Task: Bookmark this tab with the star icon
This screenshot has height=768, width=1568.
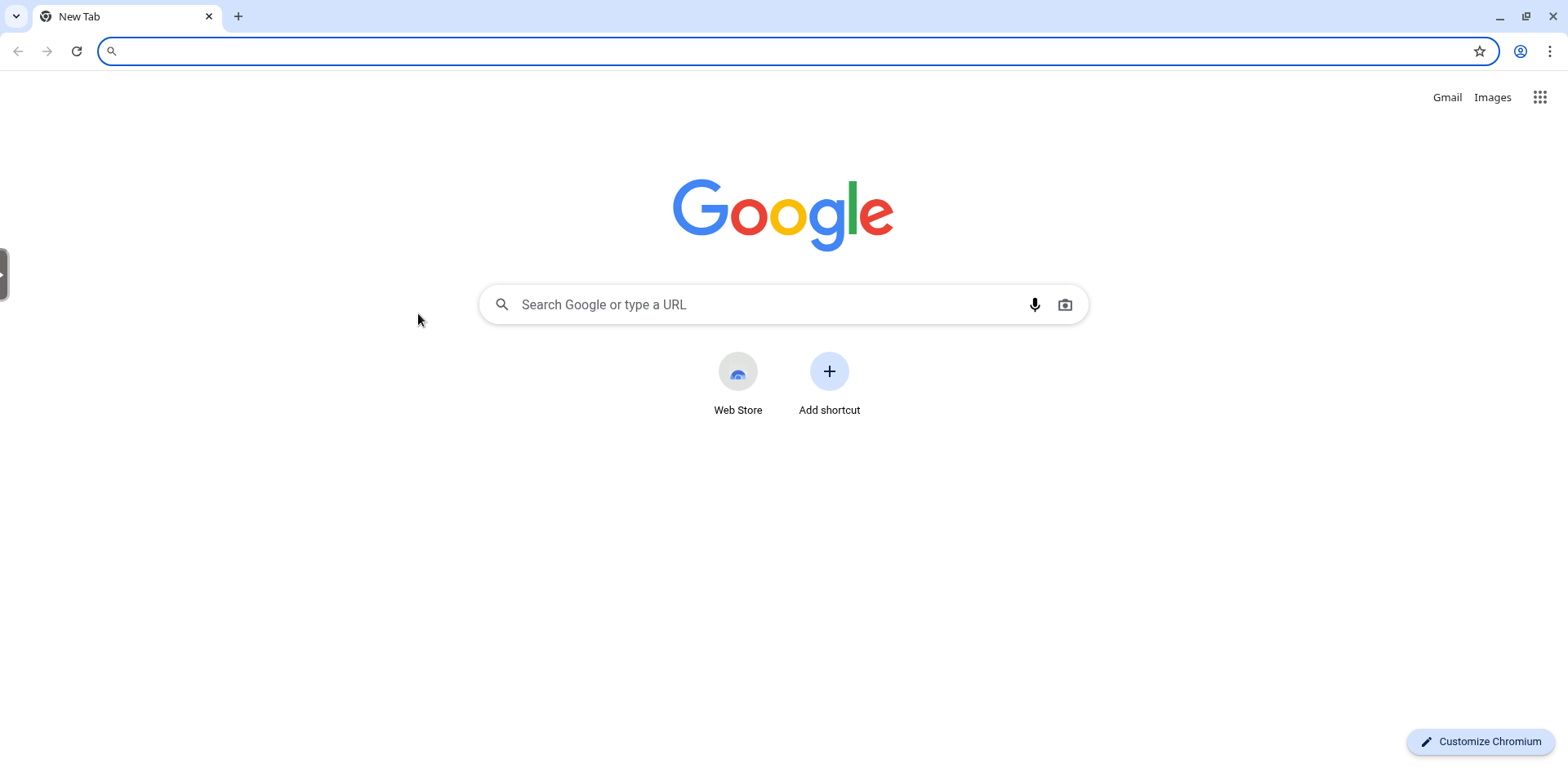Action: click(x=1480, y=51)
